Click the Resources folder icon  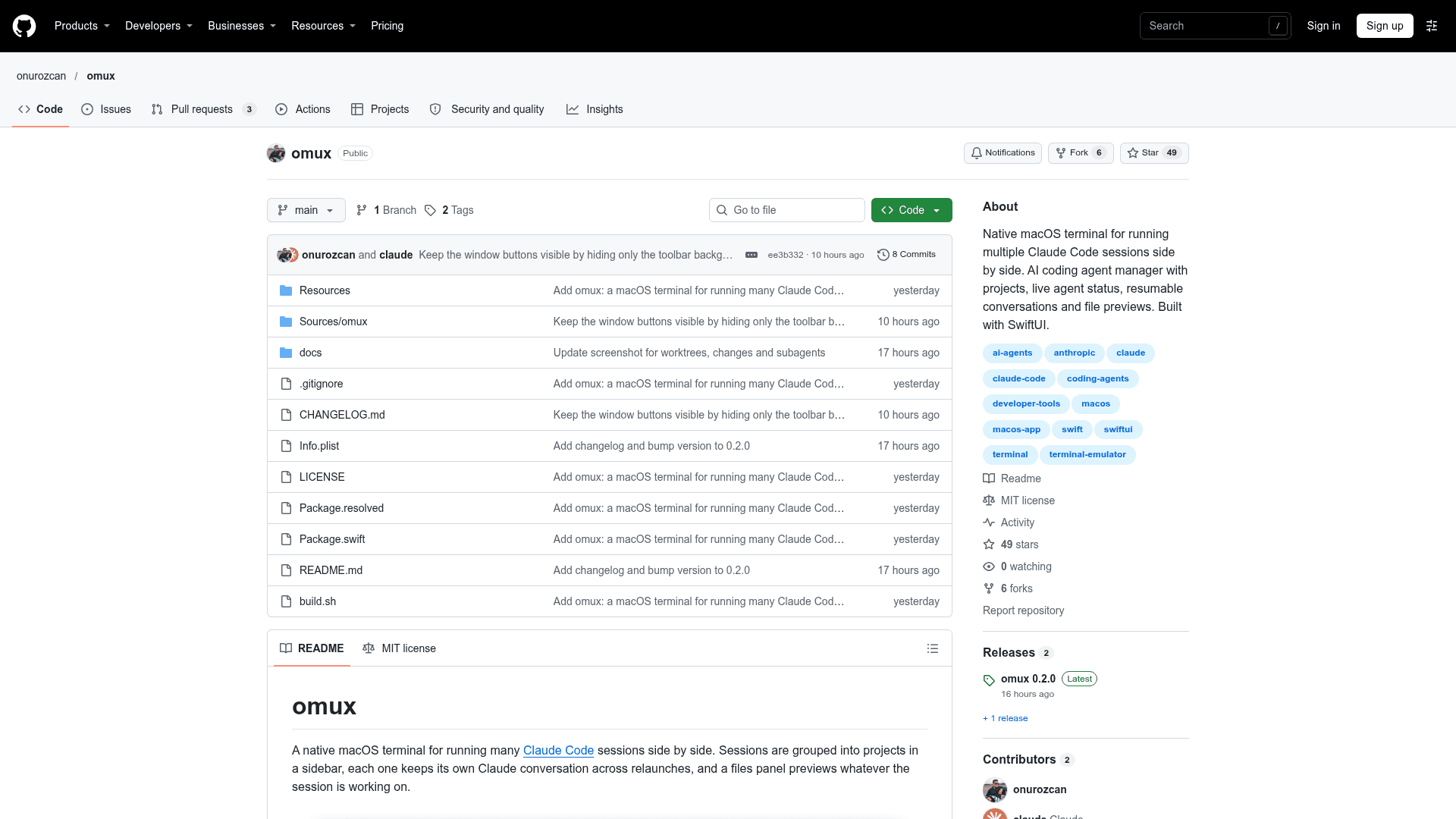[x=286, y=290]
